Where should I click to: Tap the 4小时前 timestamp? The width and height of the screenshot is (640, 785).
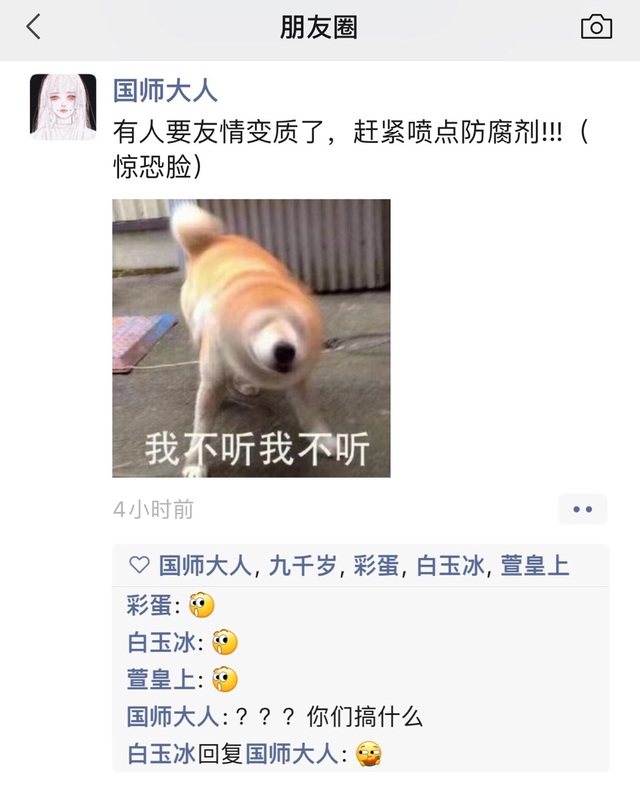(153, 510)
